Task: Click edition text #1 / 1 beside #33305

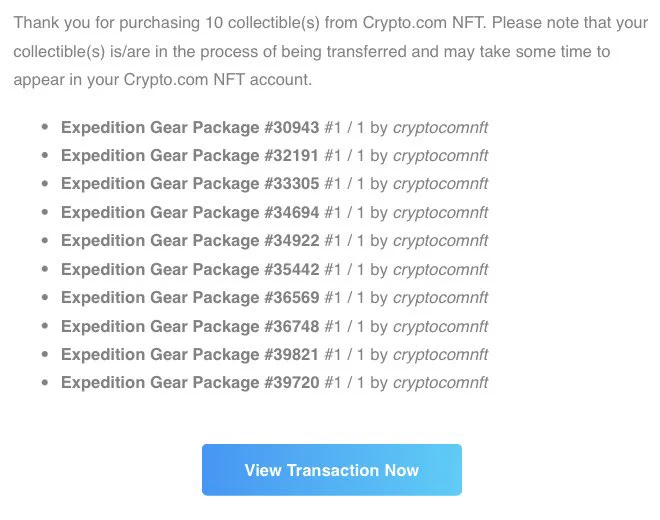Action: [x=344, y=184]
